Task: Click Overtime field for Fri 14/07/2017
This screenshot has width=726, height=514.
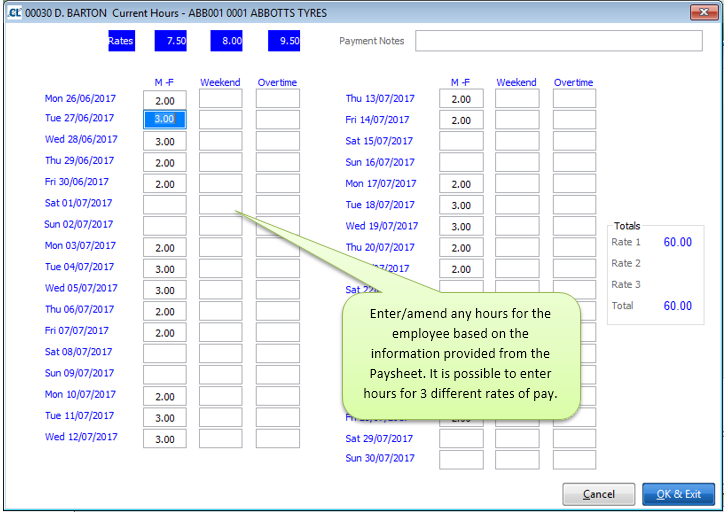Action: point(574,120)
